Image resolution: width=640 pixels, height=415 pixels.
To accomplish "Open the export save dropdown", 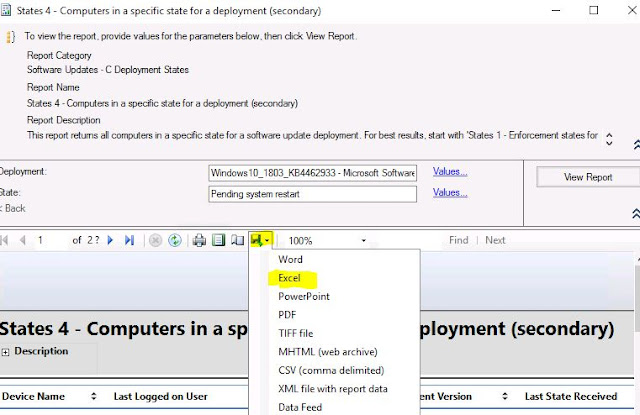I will pos(261,240).
